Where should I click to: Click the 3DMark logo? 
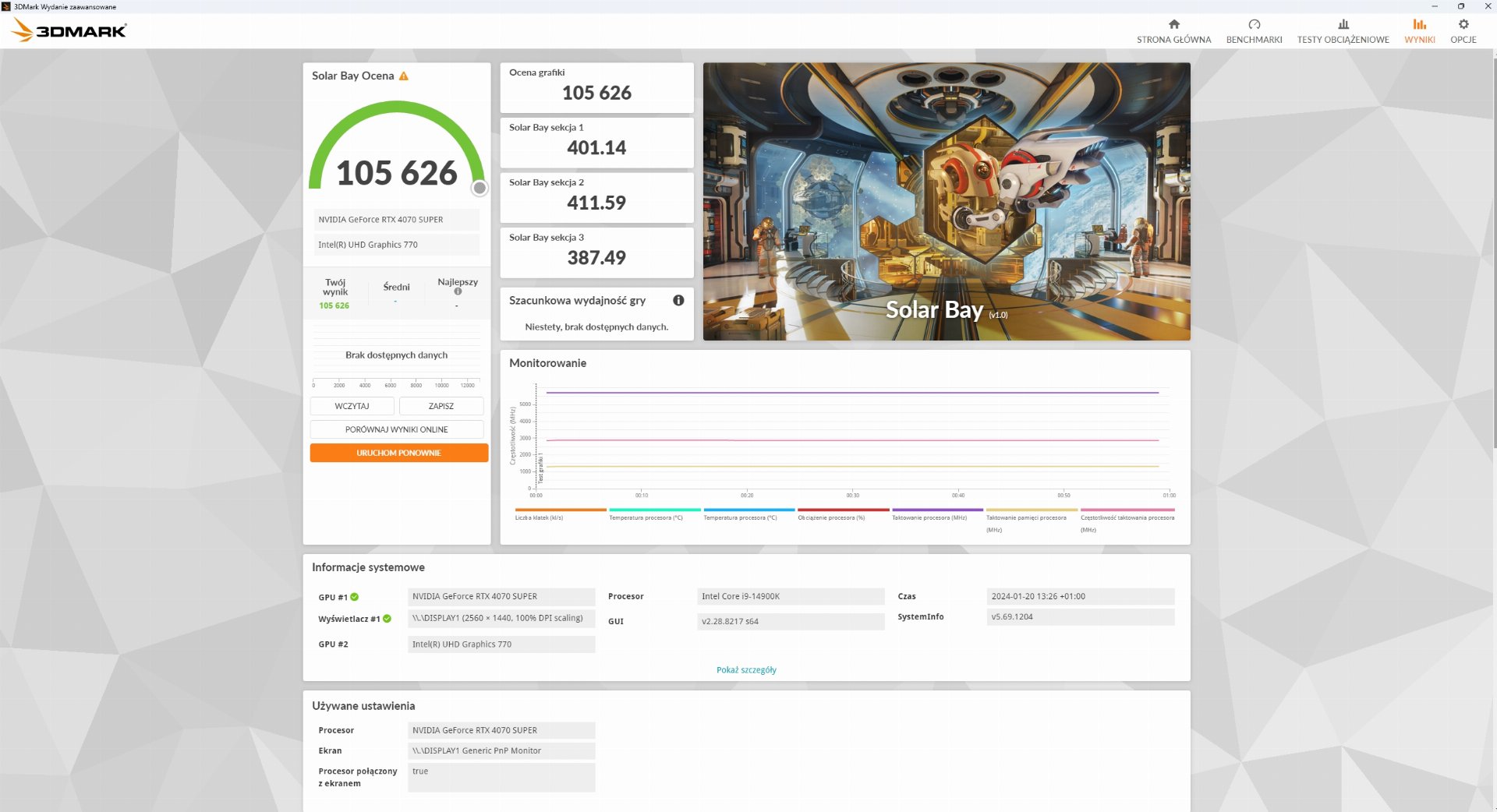pos(69,30)
